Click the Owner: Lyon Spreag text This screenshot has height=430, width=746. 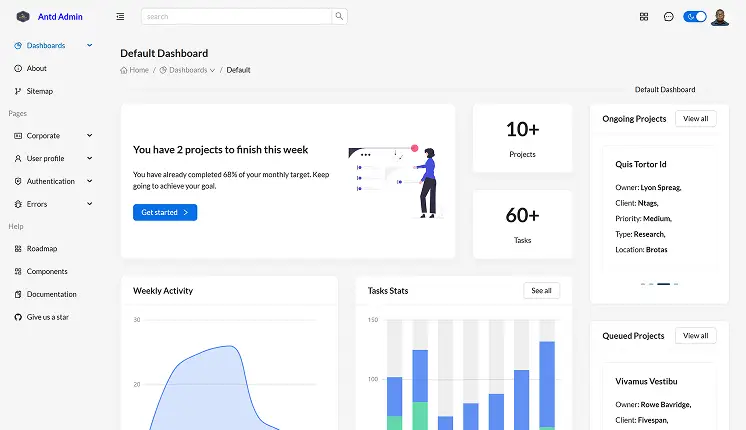point(648,187)
